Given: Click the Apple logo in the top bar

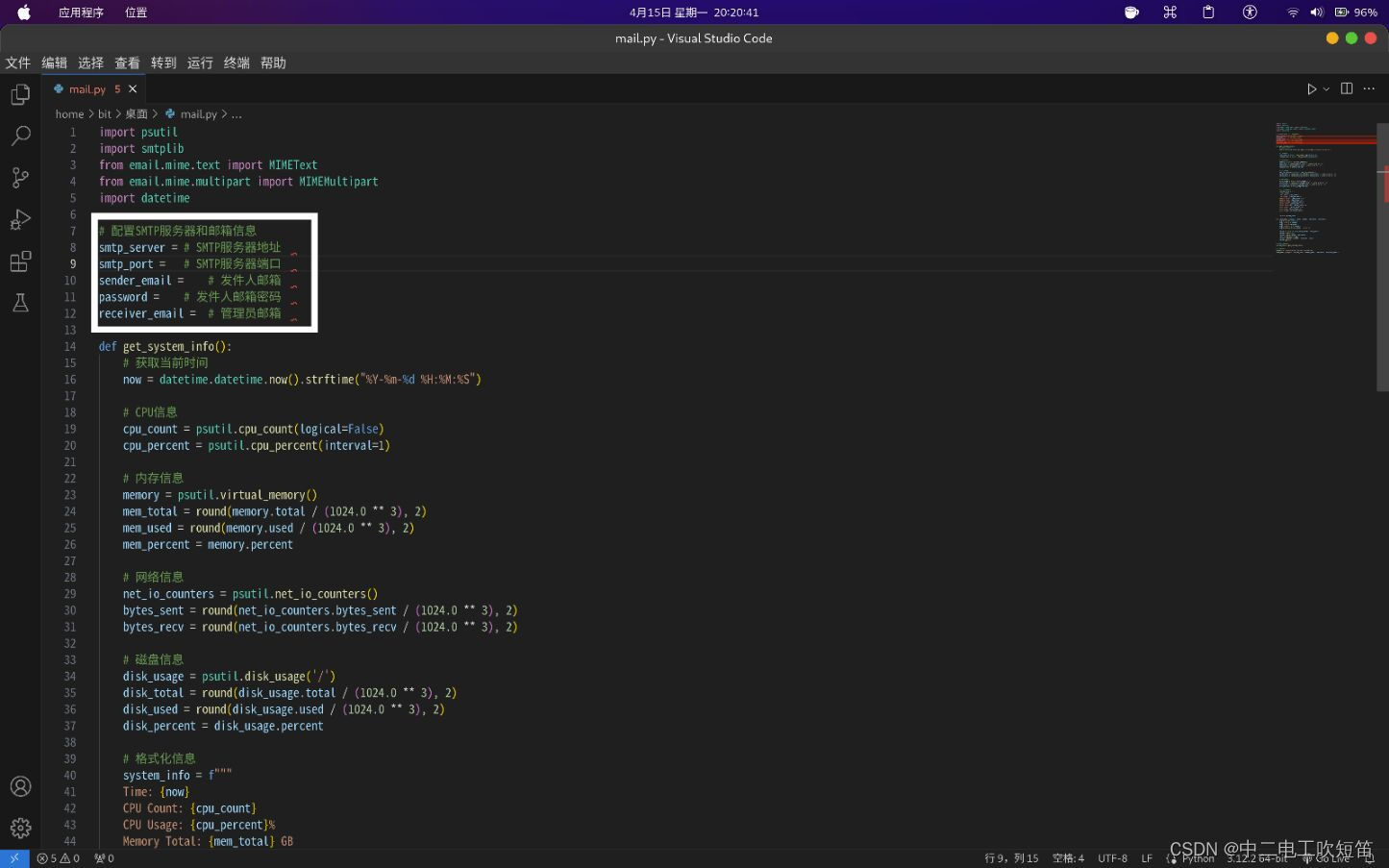Looking at the screenshot, I should point(24,12).
